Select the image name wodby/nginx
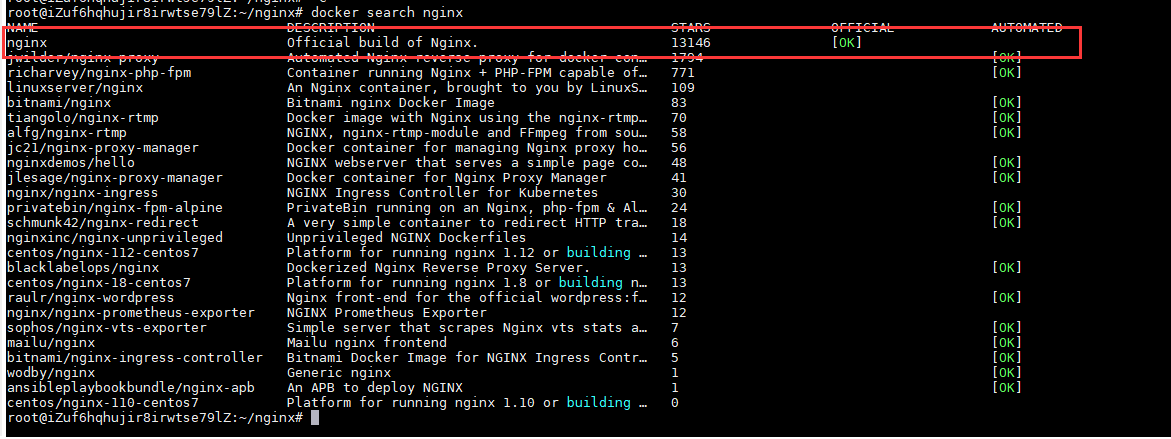Image resolution: width=1171 pixels, height=439 pixels. click(51, 371)
